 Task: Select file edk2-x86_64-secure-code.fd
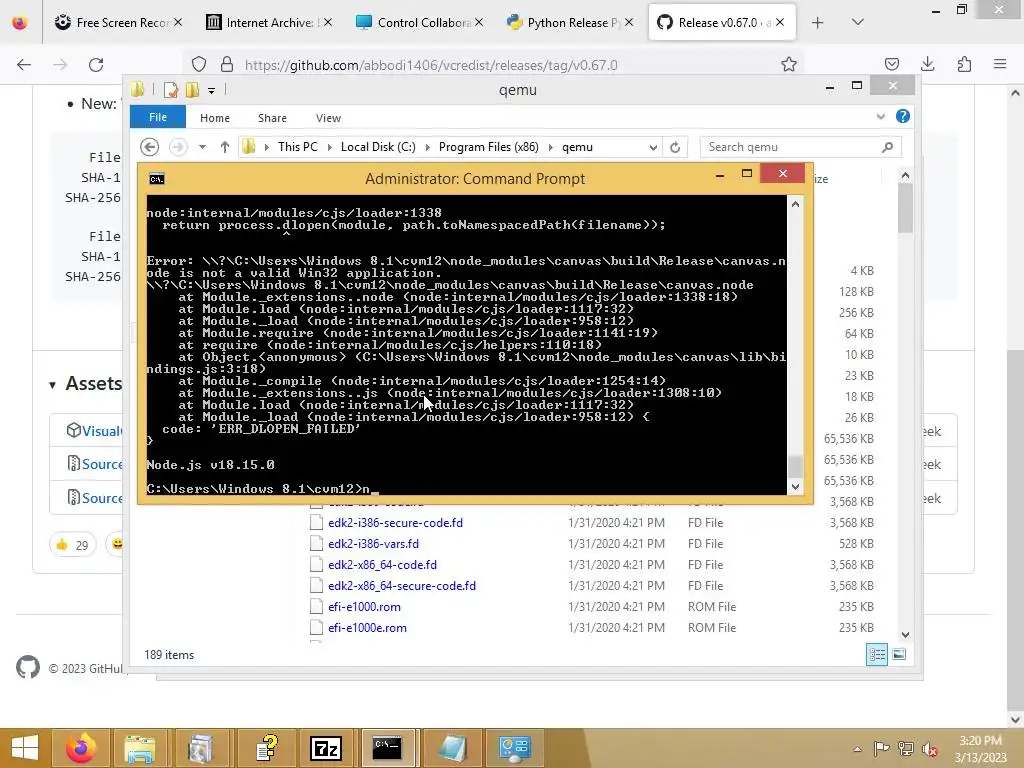(402, 586)
